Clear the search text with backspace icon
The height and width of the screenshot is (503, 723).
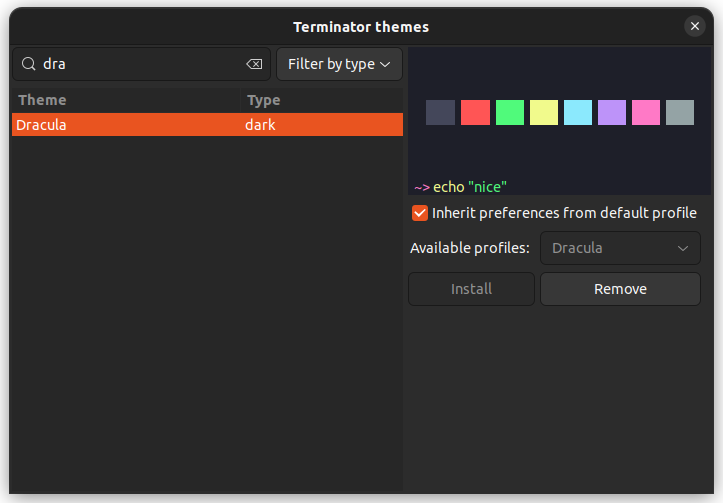click(254, 64)
